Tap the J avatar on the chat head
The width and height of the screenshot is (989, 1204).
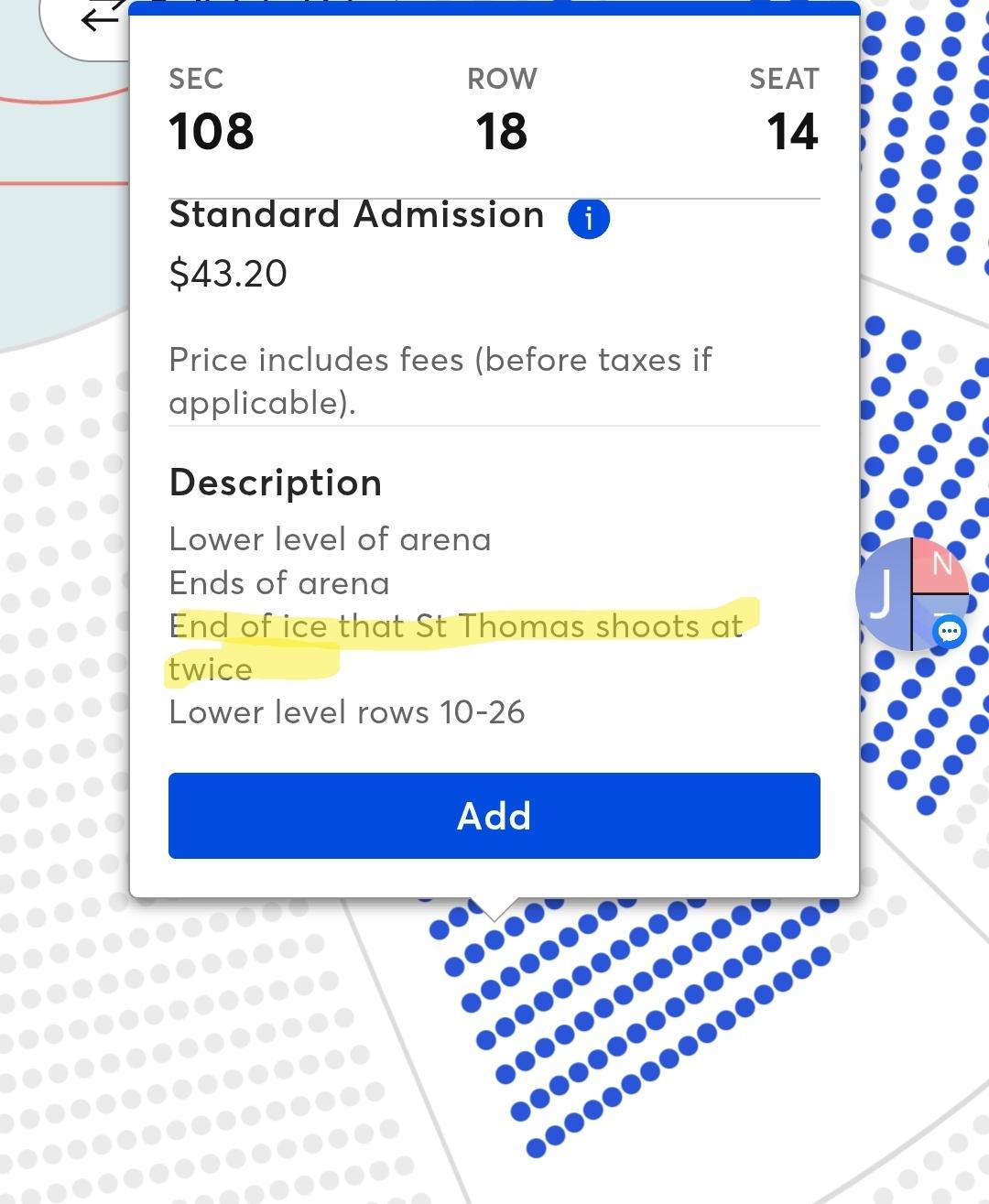tap(883, 593)
